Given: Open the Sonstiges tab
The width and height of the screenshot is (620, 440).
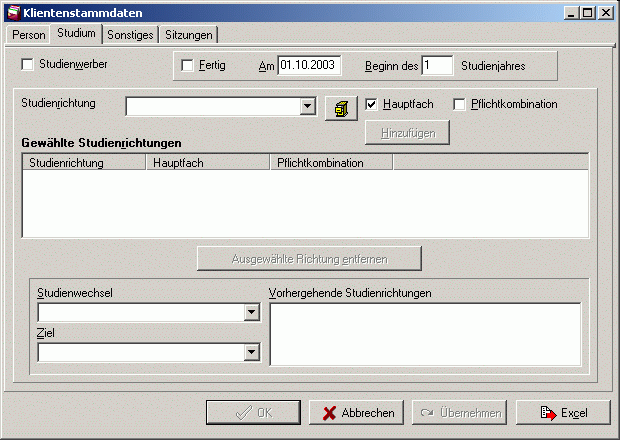Looking at the screenshot, I should (130, 35).
